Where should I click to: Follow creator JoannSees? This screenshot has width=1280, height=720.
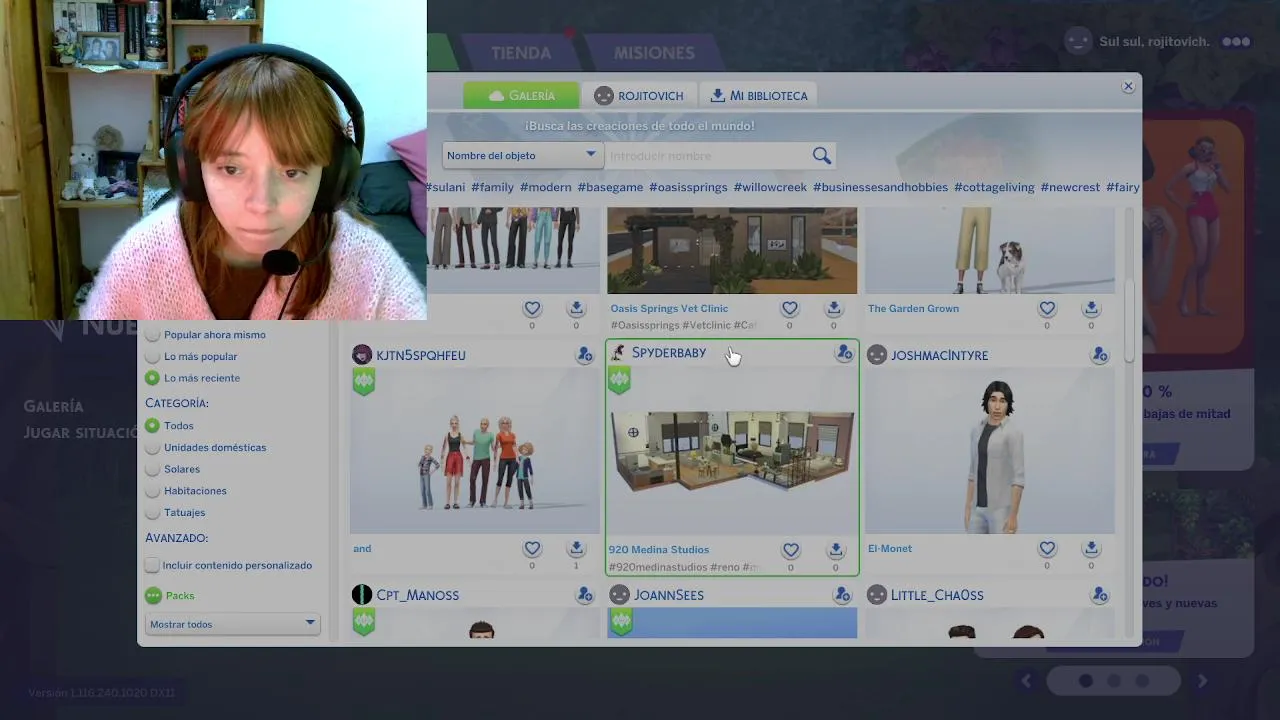843,595
